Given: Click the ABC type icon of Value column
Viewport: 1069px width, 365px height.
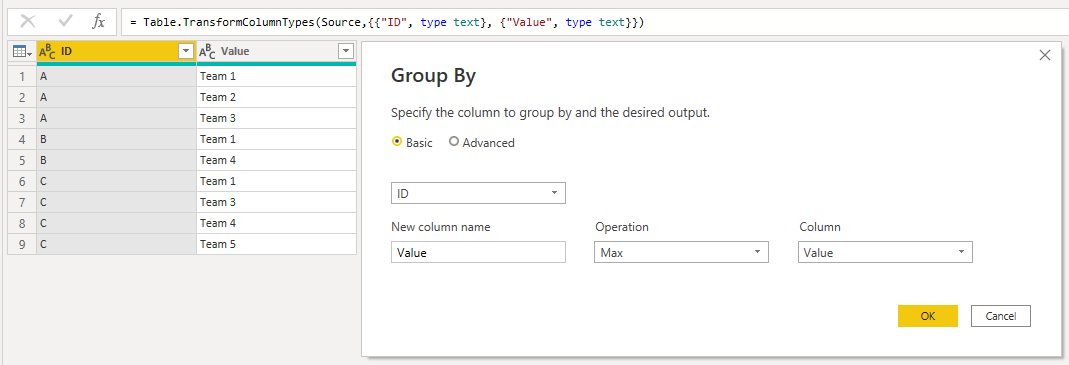Looking at the screenshot, I should click(x=208, y=51).
